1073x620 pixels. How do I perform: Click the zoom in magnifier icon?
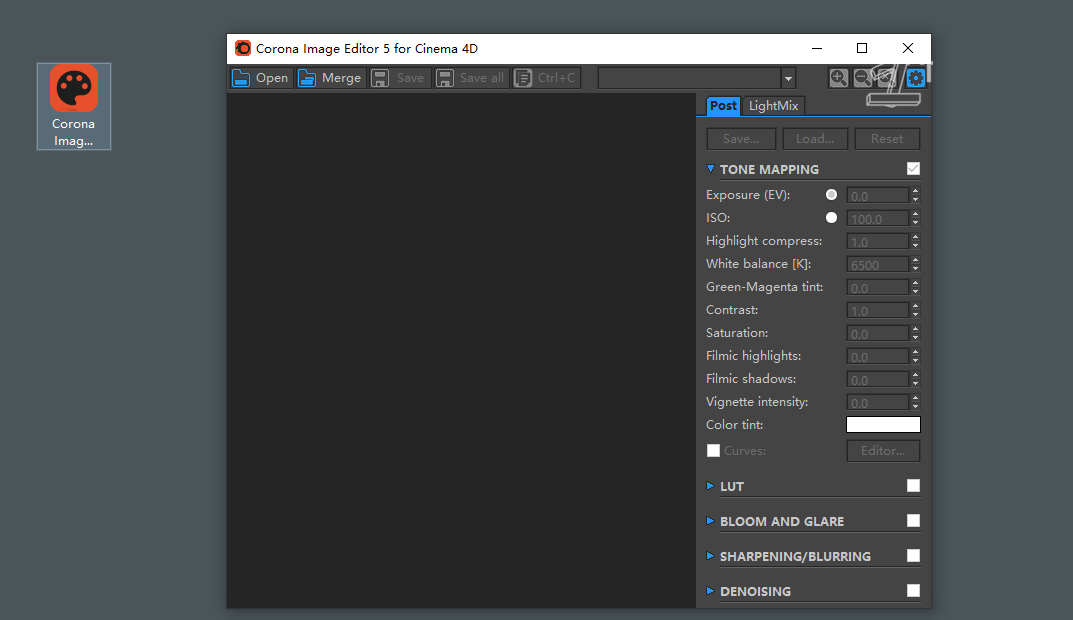point(838,78)
